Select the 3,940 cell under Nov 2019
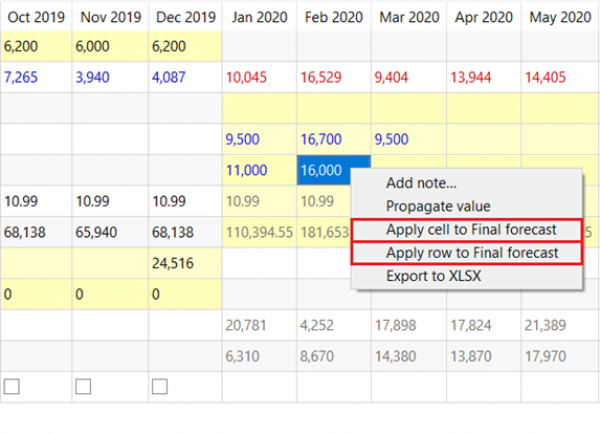 point(94,78)
